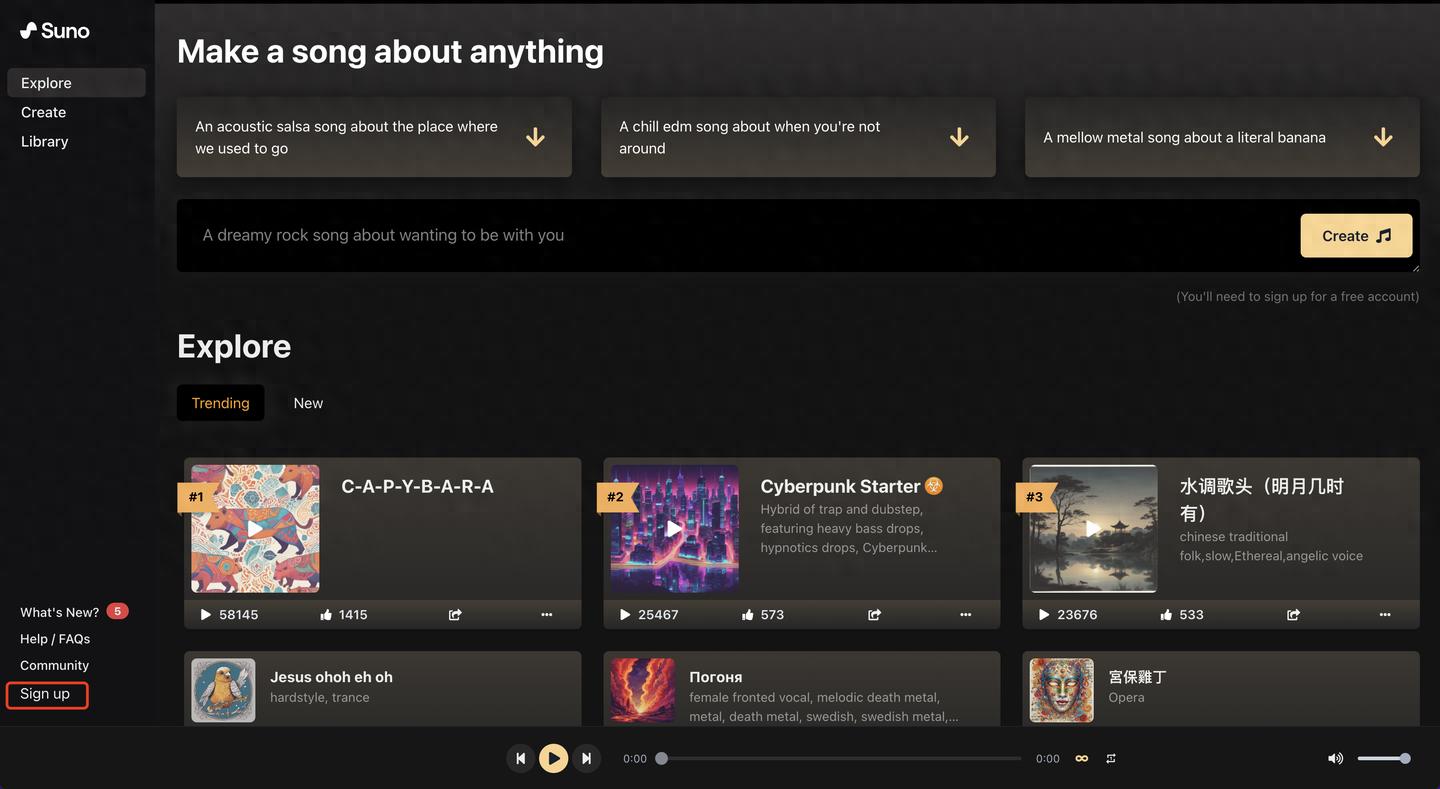Skip to the next track
Screen dimensions: 1440x789
click(587, 758)
